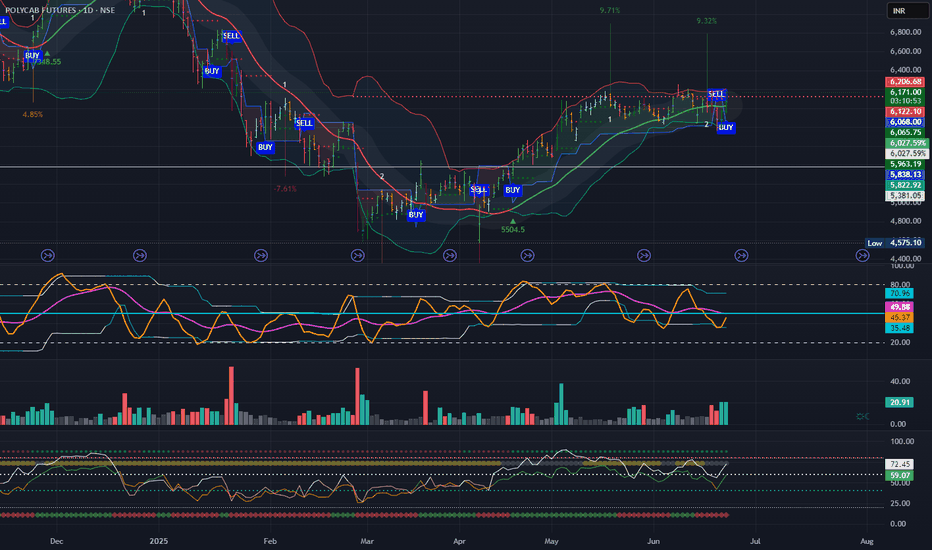The image size is (932, 550).
Task: Click the Dec label on time axis
Action: pos(56,541)
